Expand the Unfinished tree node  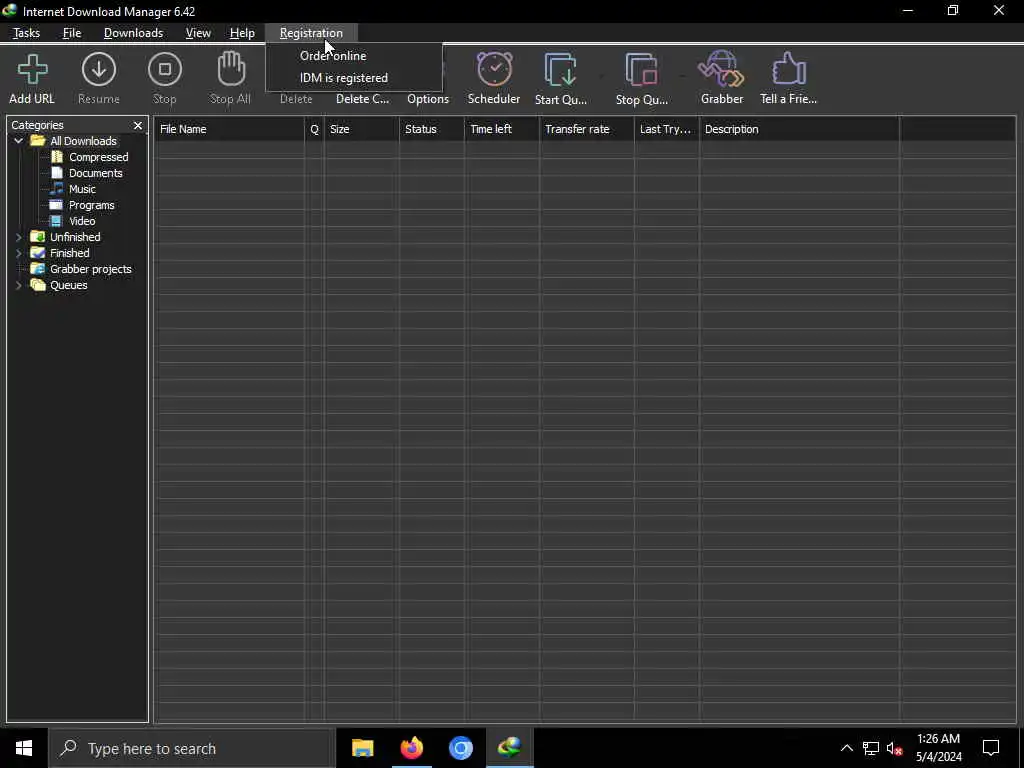pos(19,237)
